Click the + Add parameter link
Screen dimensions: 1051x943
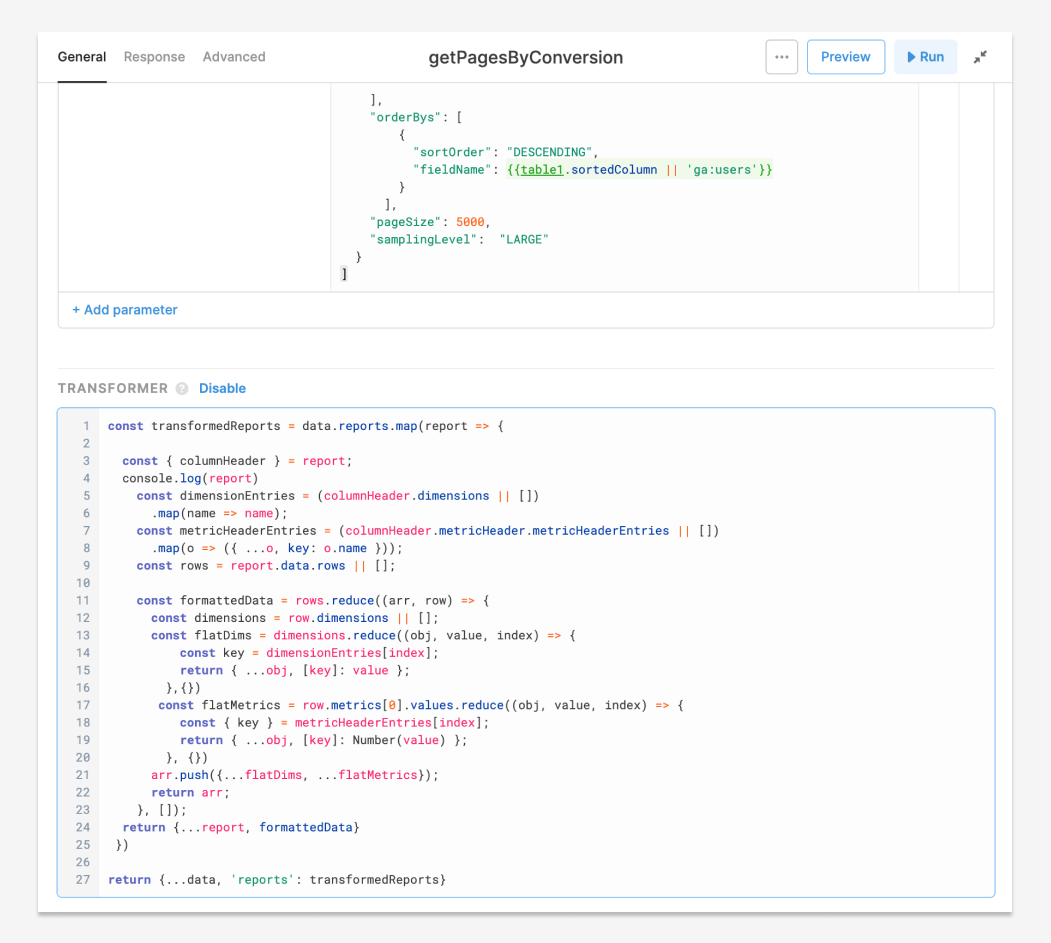(125, 310)
